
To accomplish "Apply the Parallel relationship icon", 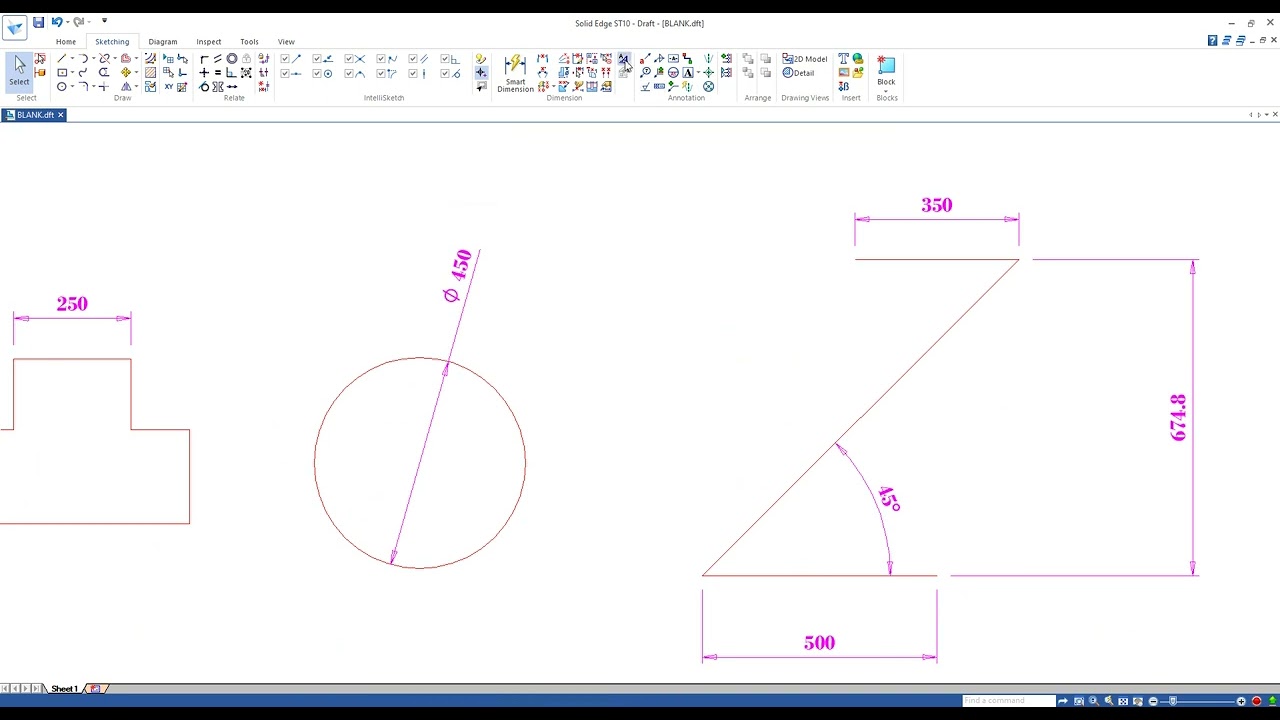I will tap(218, 58).
